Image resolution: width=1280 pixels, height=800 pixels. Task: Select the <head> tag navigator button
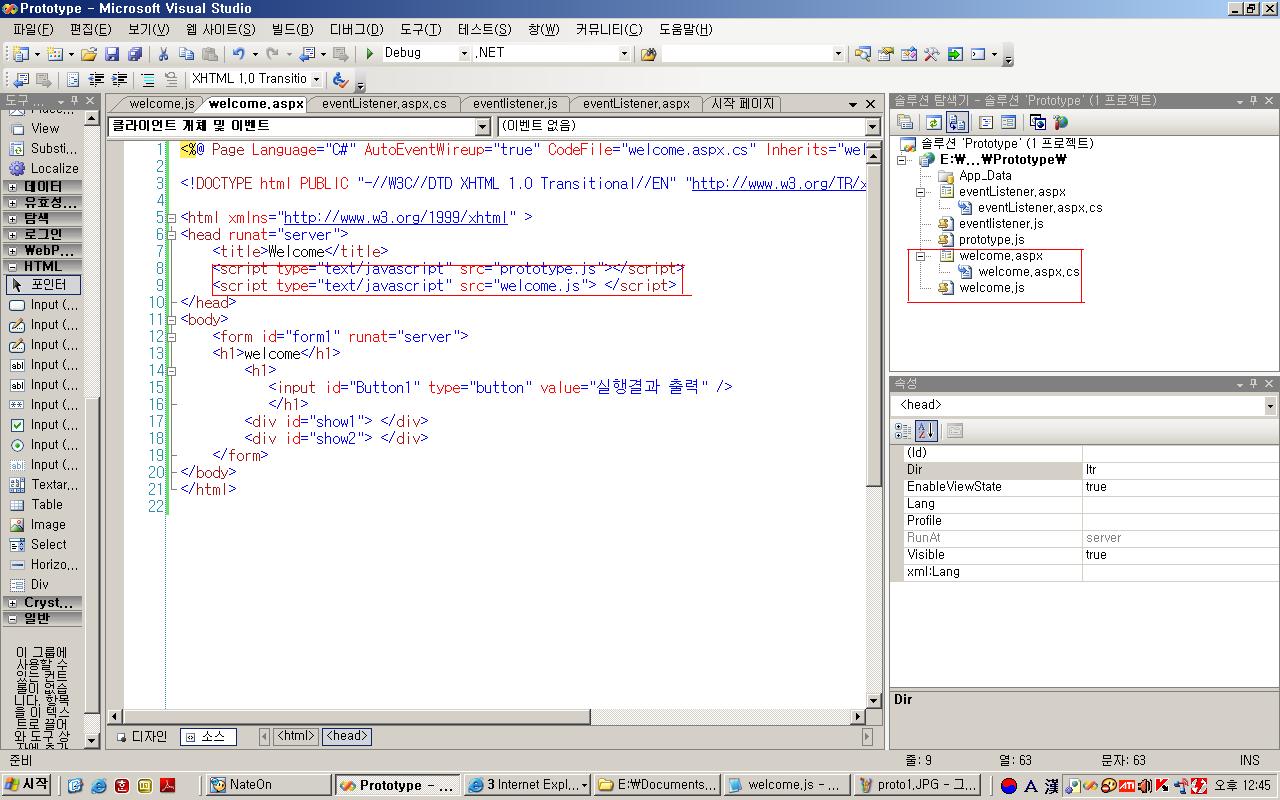(347, 736)
